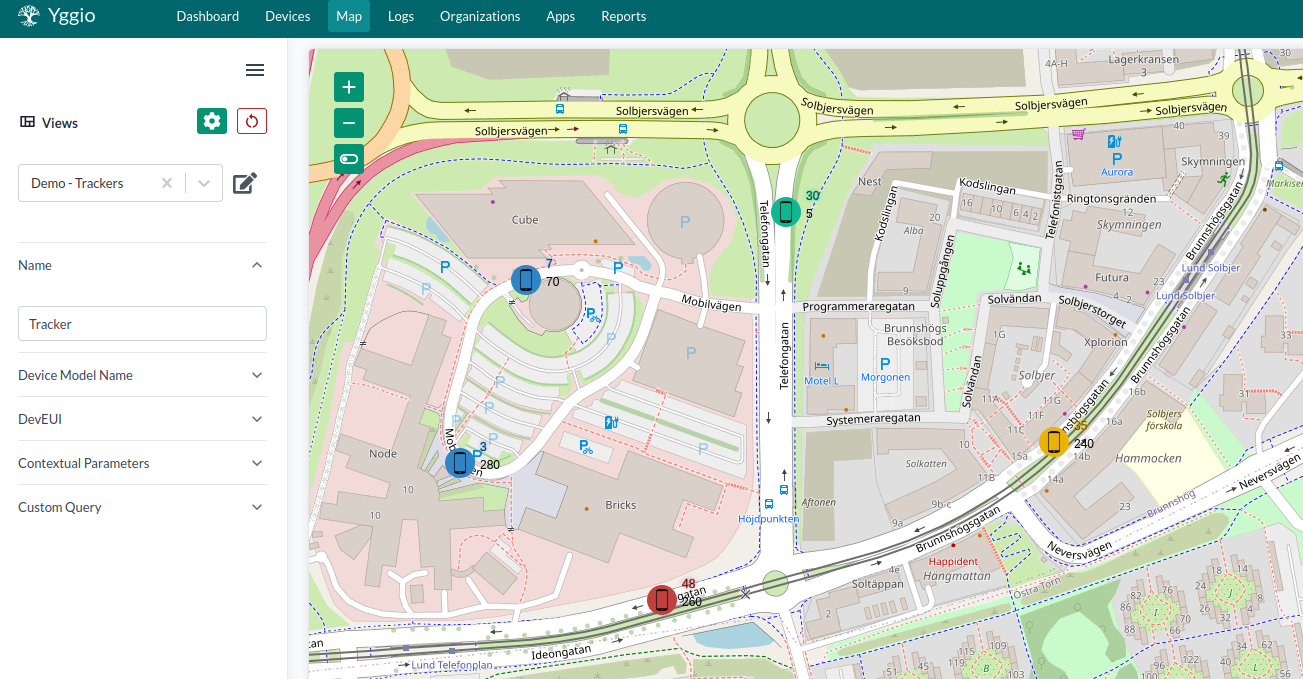Collapse sidebar with hamburger menu icon
Screen dimensions: 1303x679
click(255, 70)
